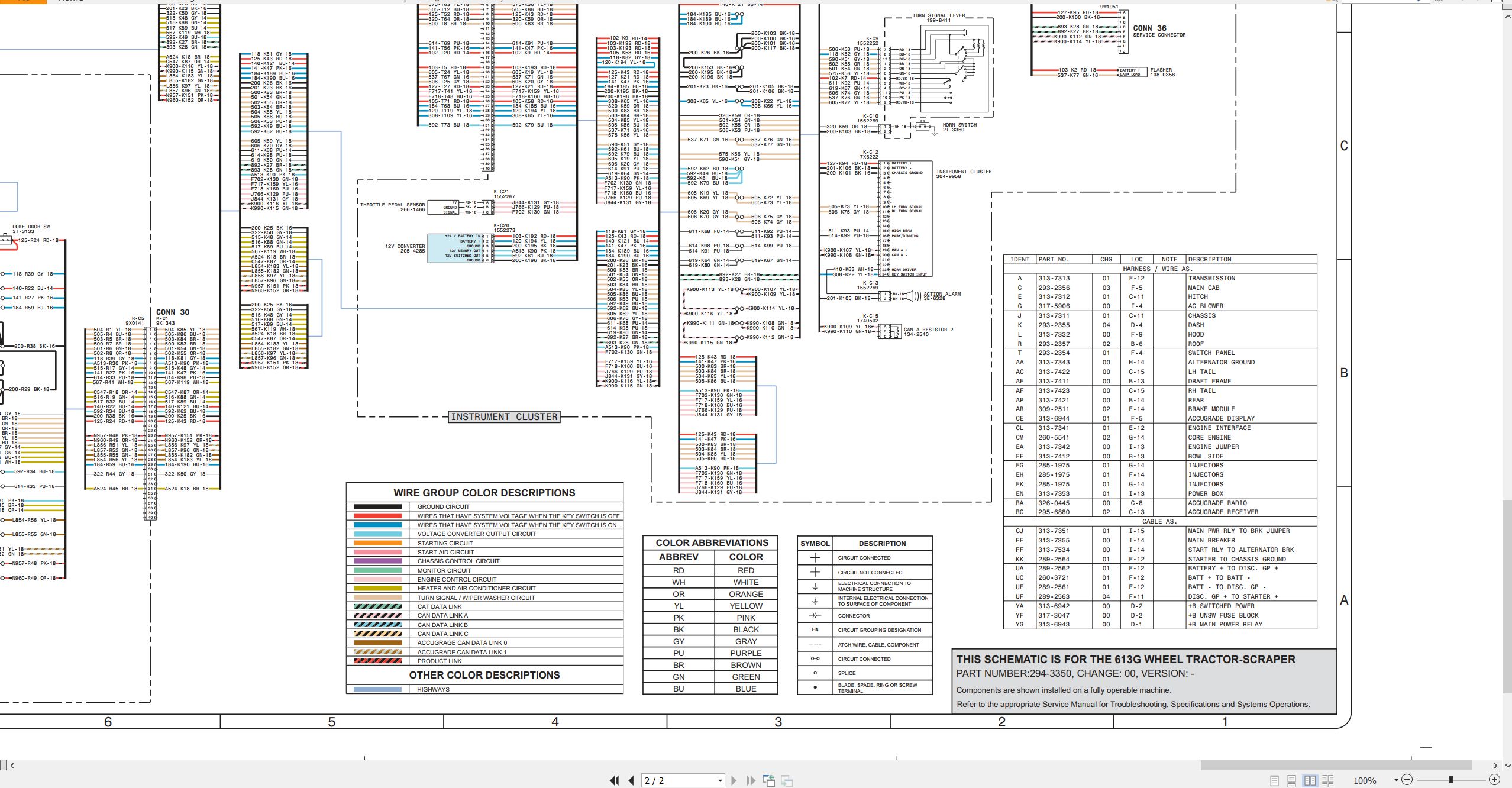Open the 100% zoom level dropdown

[x=1396, y=780]
